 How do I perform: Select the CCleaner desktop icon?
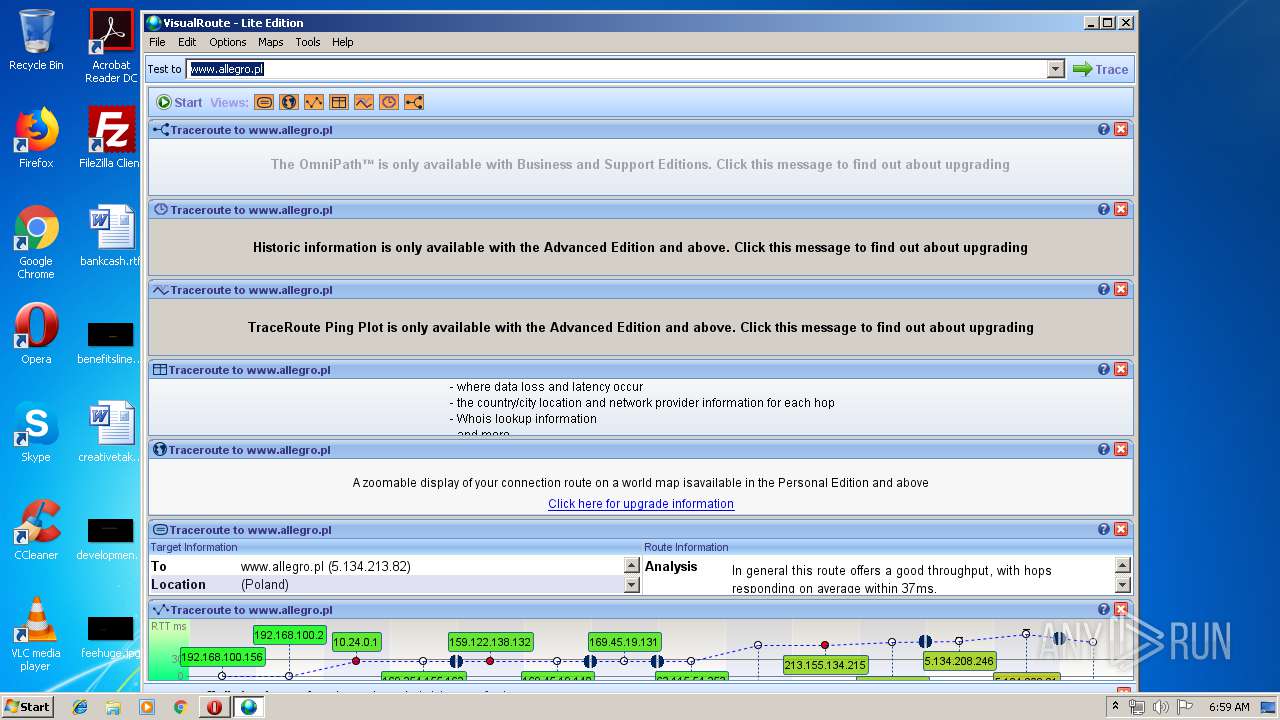(x=36, y=530)
